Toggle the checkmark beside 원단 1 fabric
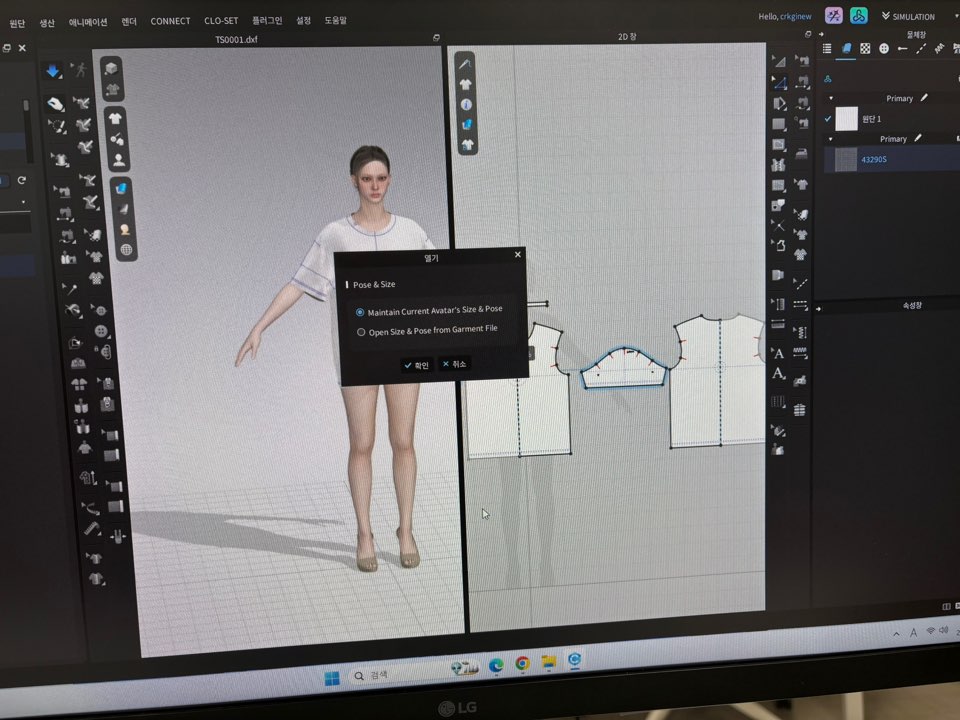The height and width of the screenshot is (720, 960). tap(827, 118)
